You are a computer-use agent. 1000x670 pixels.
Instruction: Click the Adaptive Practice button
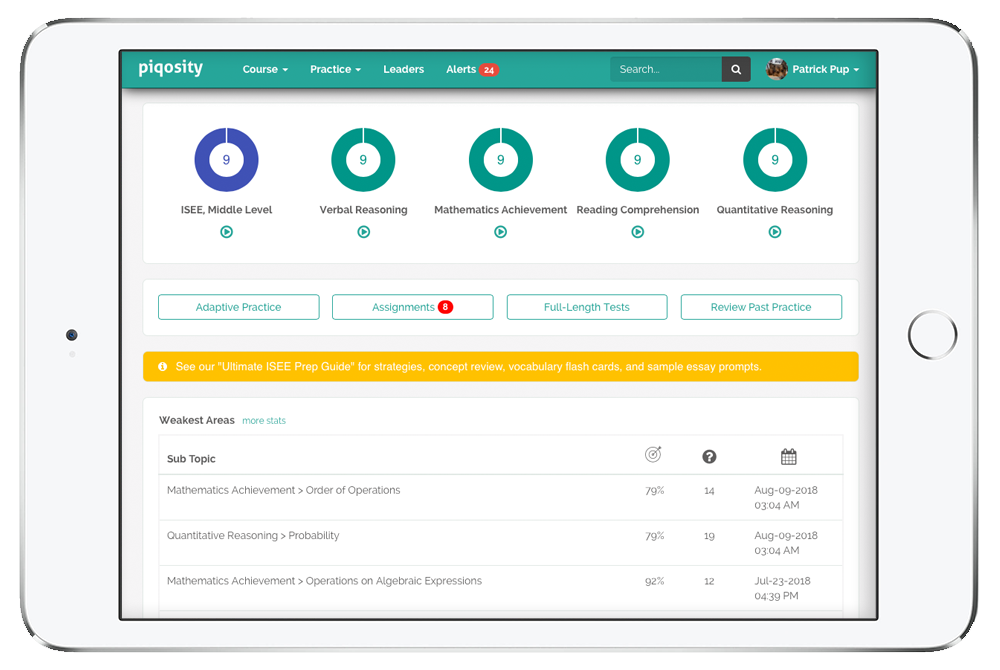point(238,307)
